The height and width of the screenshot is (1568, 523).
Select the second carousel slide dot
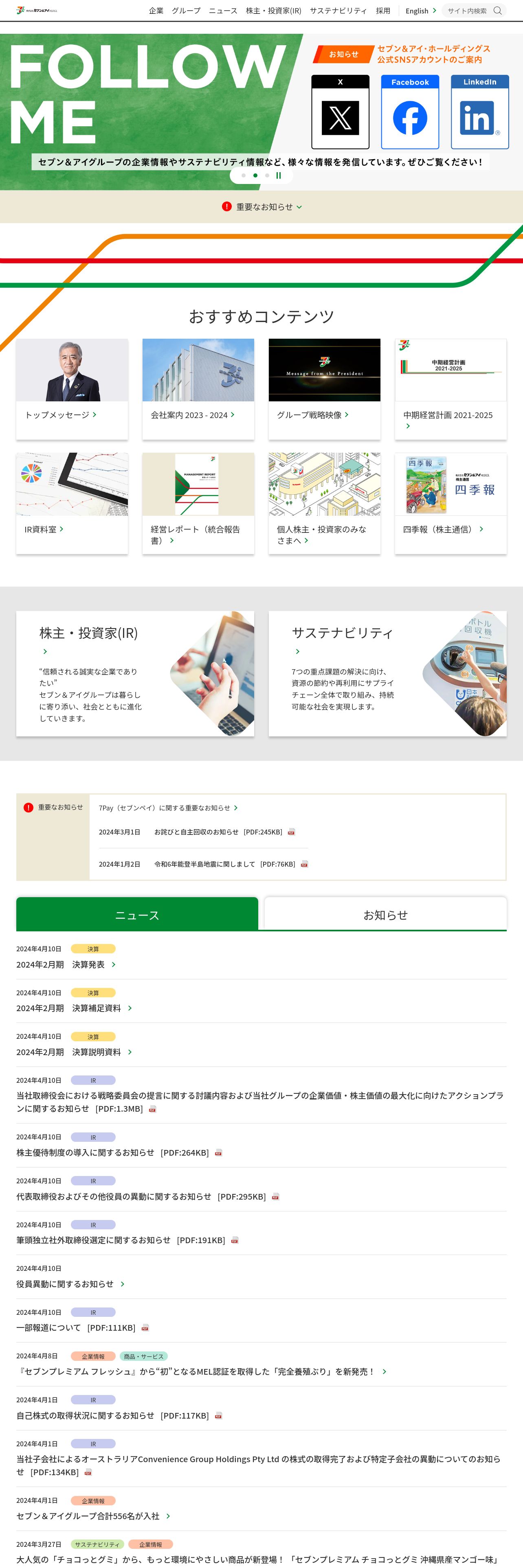255,175
